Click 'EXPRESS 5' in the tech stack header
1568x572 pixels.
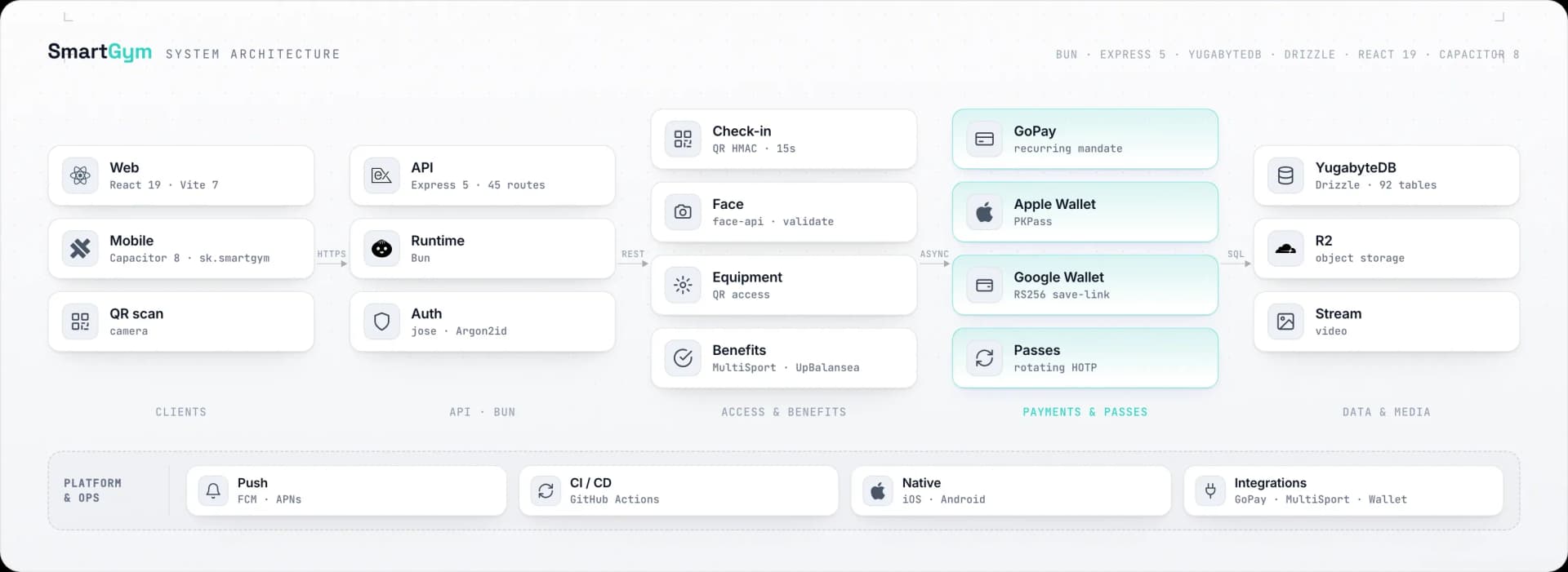[x=1133, y=55]
